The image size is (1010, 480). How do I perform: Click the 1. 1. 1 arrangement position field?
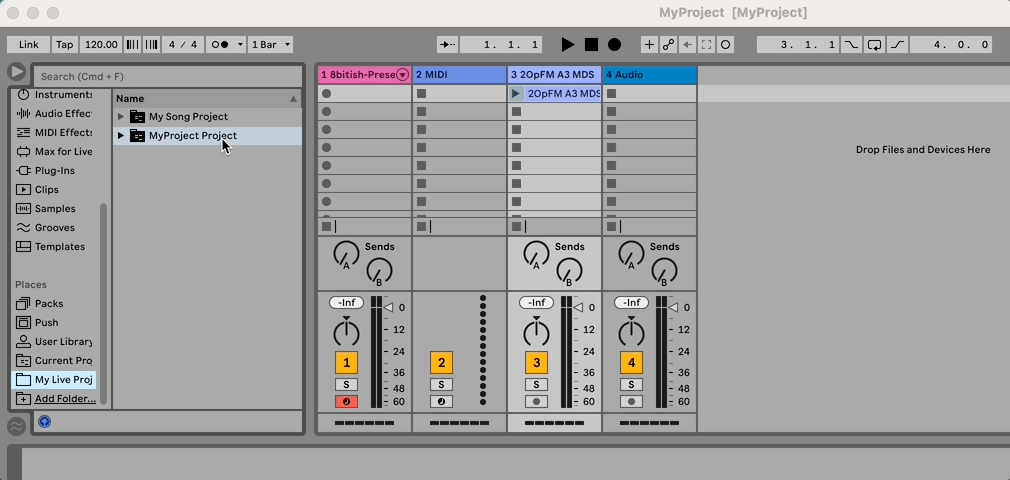pos(501,44)
